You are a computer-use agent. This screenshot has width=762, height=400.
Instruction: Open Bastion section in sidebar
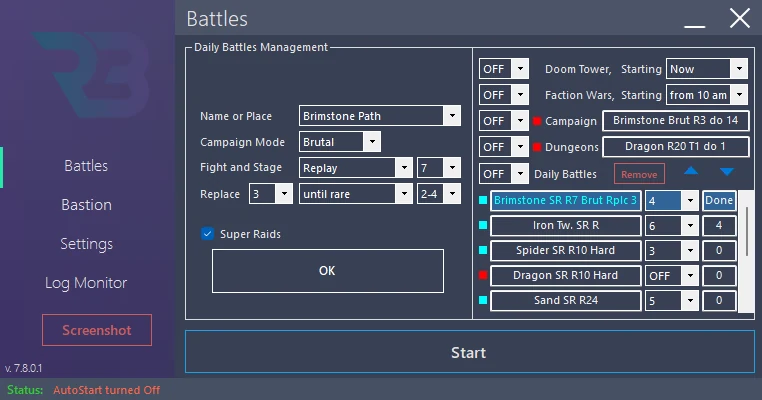87,205
